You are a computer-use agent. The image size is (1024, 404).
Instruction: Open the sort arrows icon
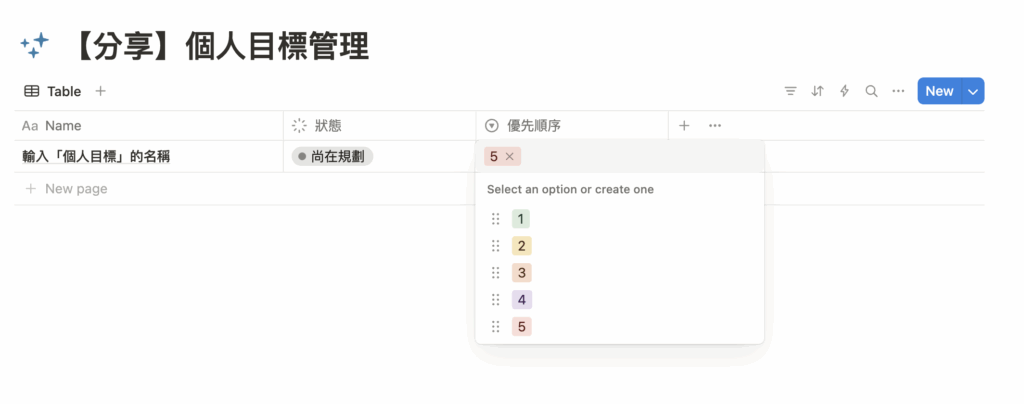tap(818, 91)
